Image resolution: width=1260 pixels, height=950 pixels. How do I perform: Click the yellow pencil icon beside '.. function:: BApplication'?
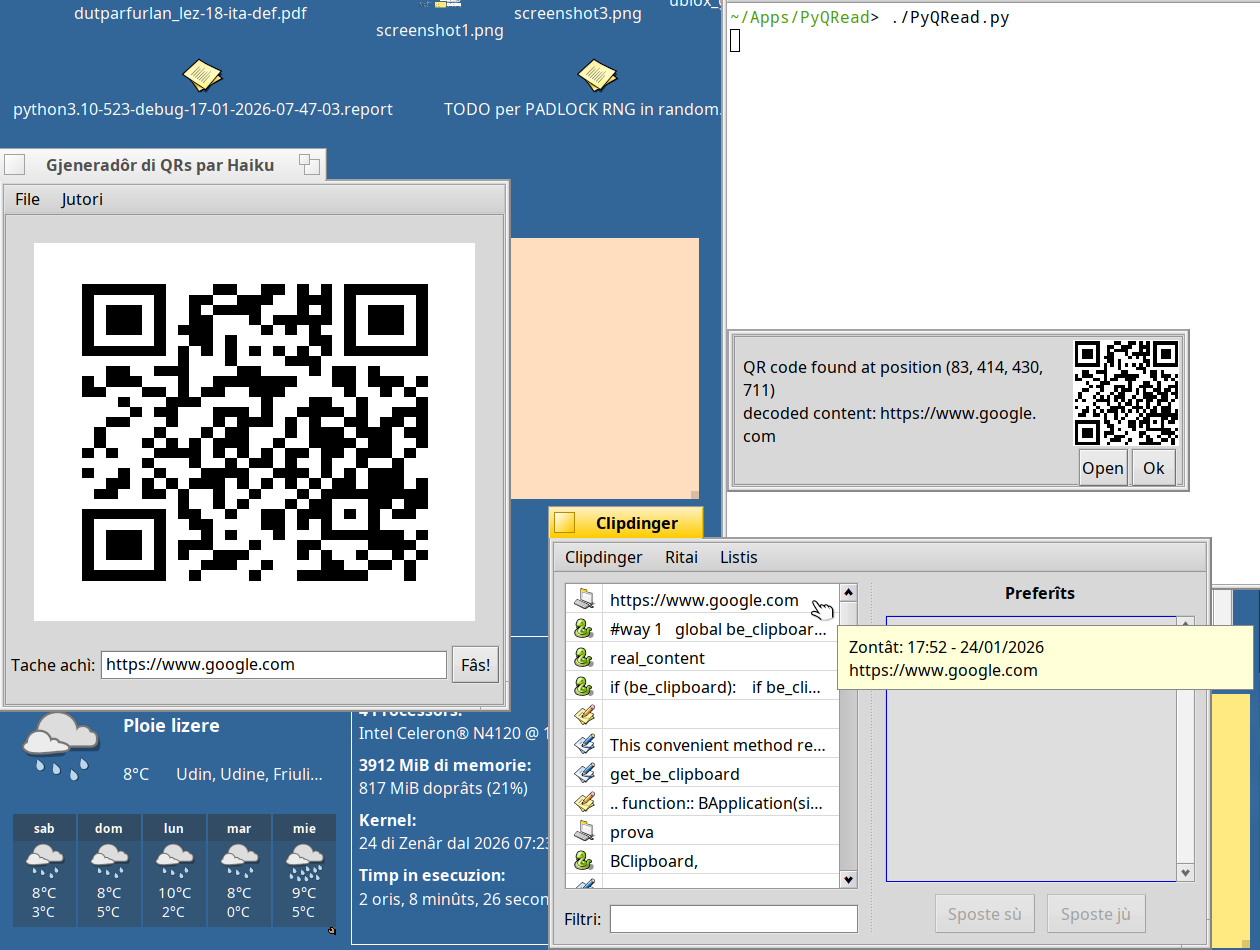pos(585,803)
